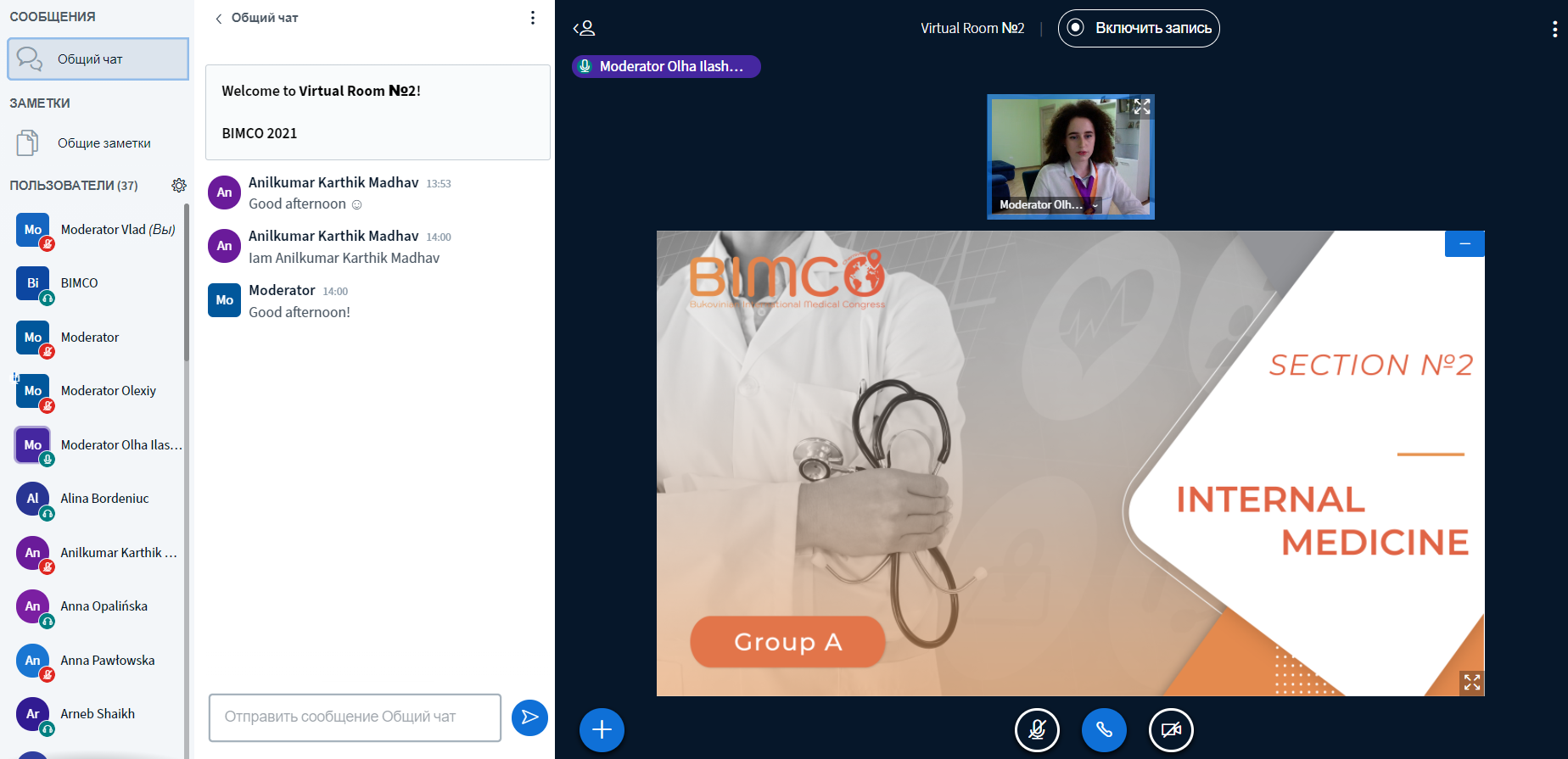Click Moderator Olha webcam video thumbnail
This screenshot has width=1568, height=759.
click(x=1071, y=157)
